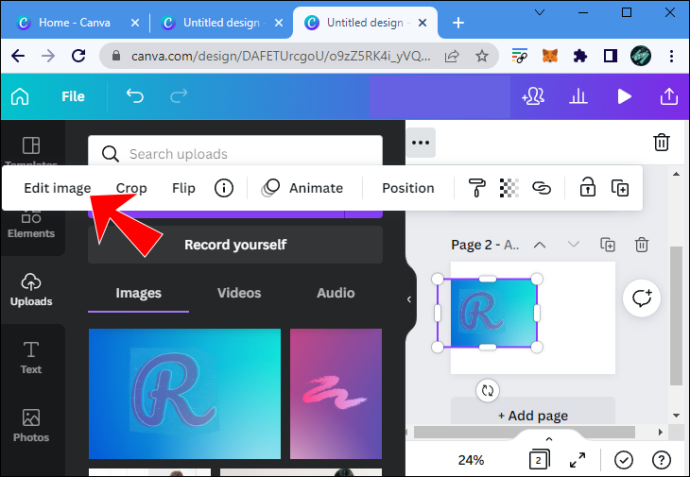Click the Present play button
Image resolution: width=690 pixels, height=477 pixels.
pos(624,96)
